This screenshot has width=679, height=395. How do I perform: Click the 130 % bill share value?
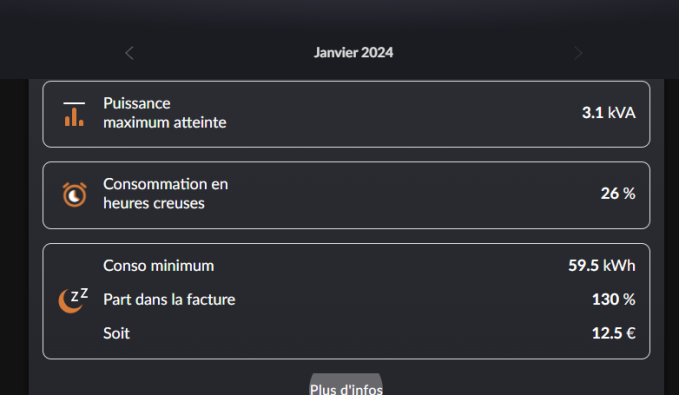[x=614, y=299]
